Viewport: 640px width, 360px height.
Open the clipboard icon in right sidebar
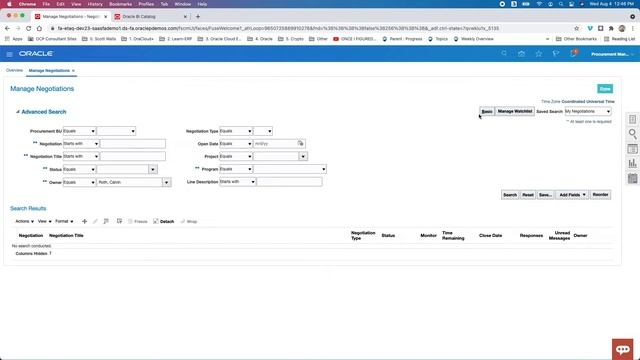pyautogui.click(x=632, y=178)
